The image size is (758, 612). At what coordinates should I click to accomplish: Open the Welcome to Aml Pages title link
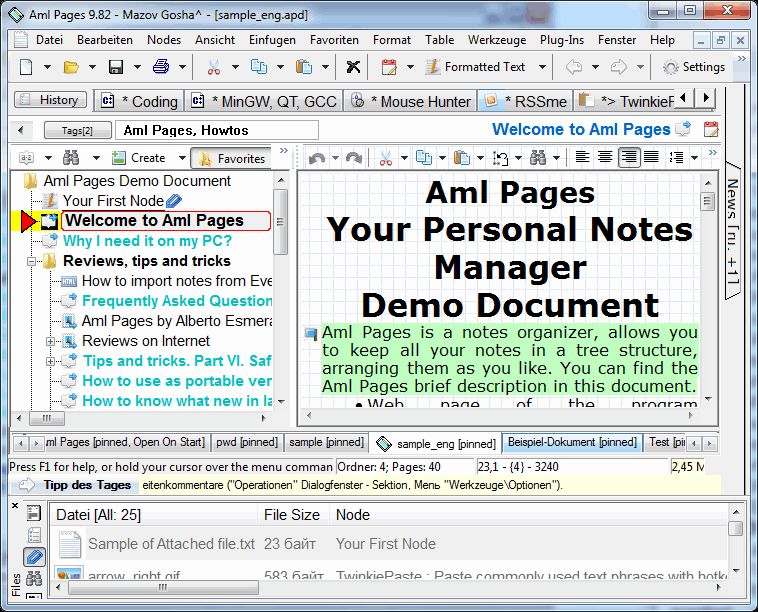click(581, 129)
